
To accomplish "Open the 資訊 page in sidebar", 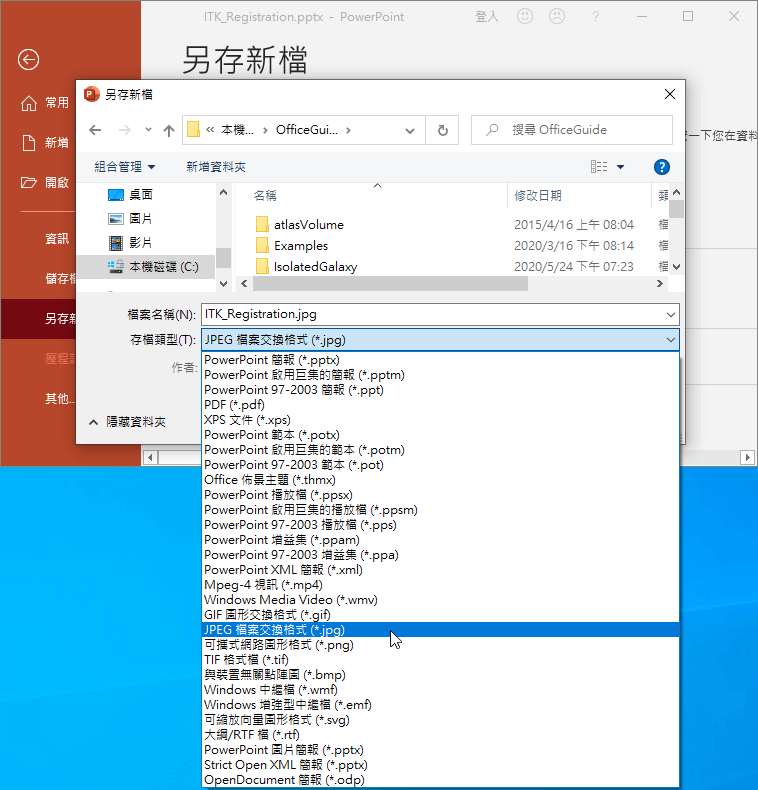I will click(x=57, y=238).
